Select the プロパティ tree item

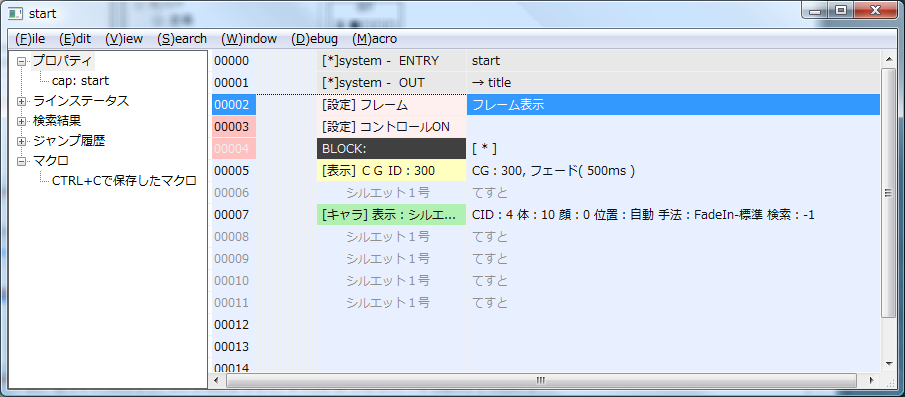pyautogui.click(x=62, y=61)
